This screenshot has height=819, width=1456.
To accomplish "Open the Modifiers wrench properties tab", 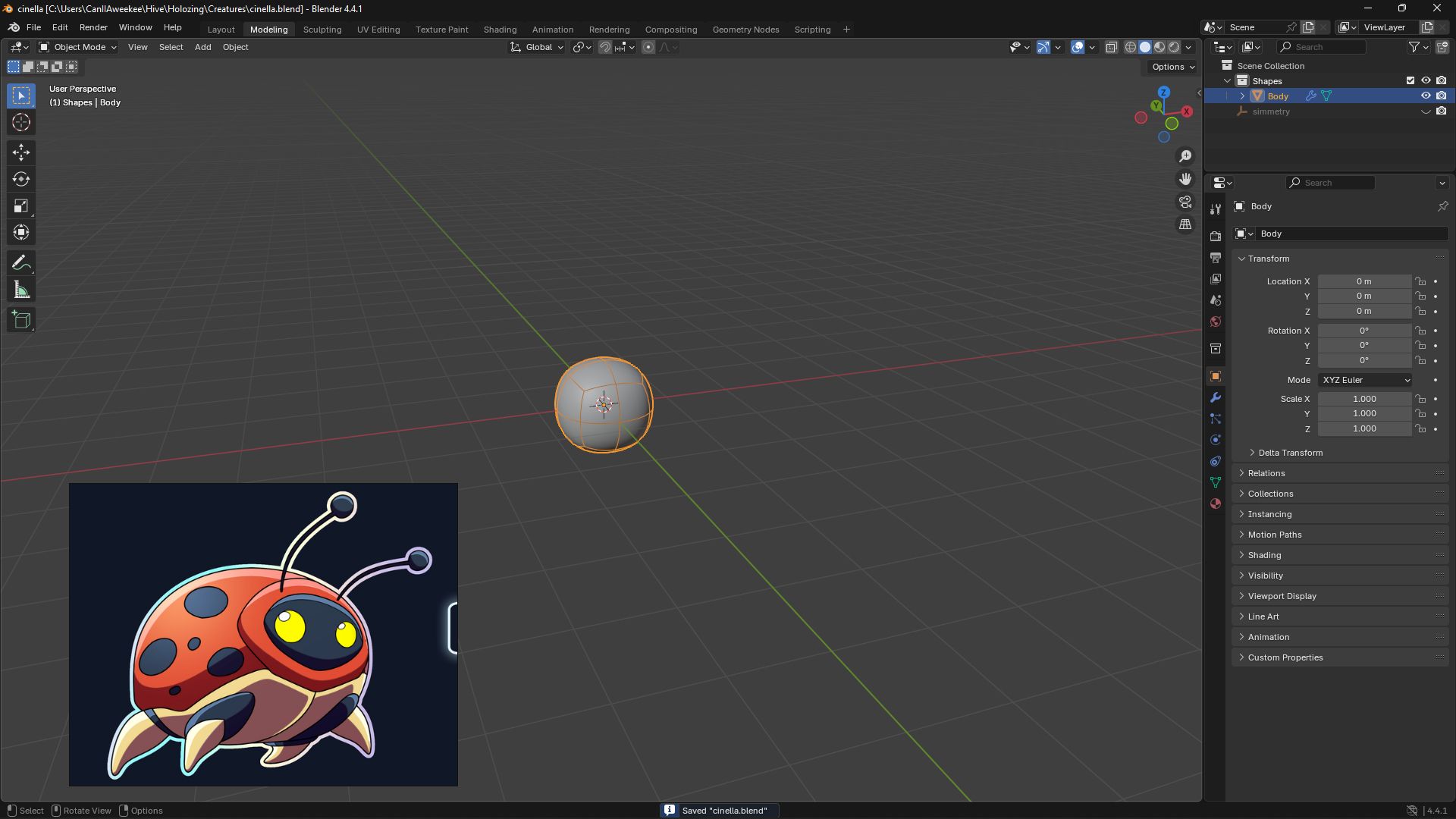I will tap(1216, 397).
